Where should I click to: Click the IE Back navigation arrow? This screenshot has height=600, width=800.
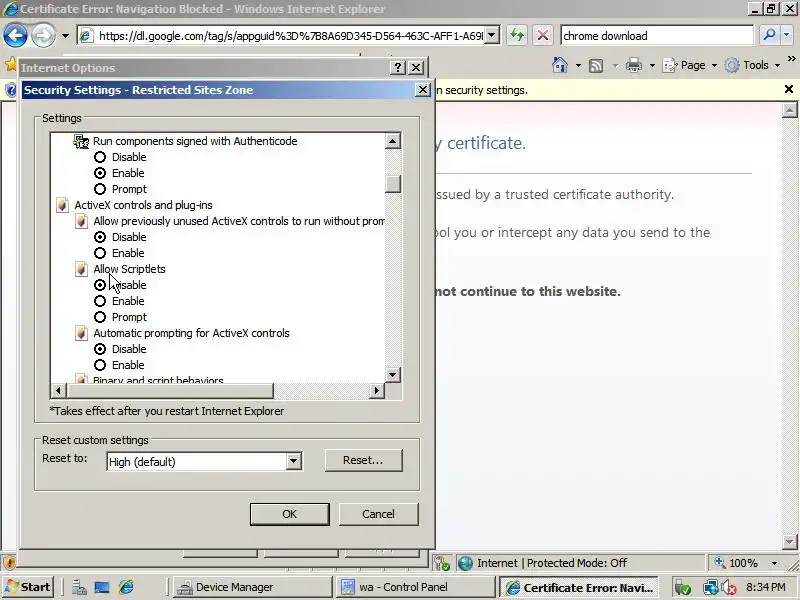point(15,36)
